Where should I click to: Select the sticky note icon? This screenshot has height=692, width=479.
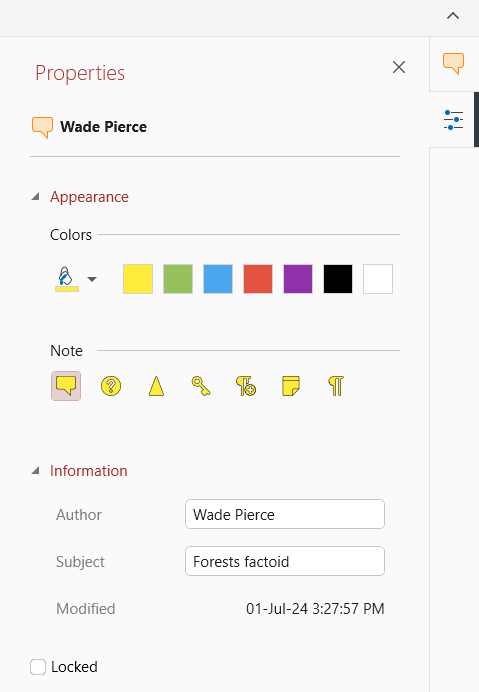tap(291, 386)
